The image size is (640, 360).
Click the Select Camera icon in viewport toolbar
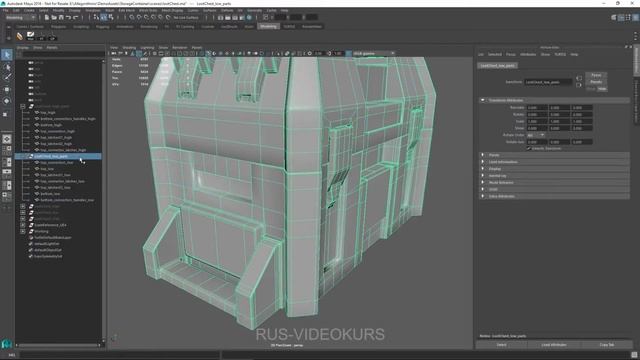pos(114,53)
